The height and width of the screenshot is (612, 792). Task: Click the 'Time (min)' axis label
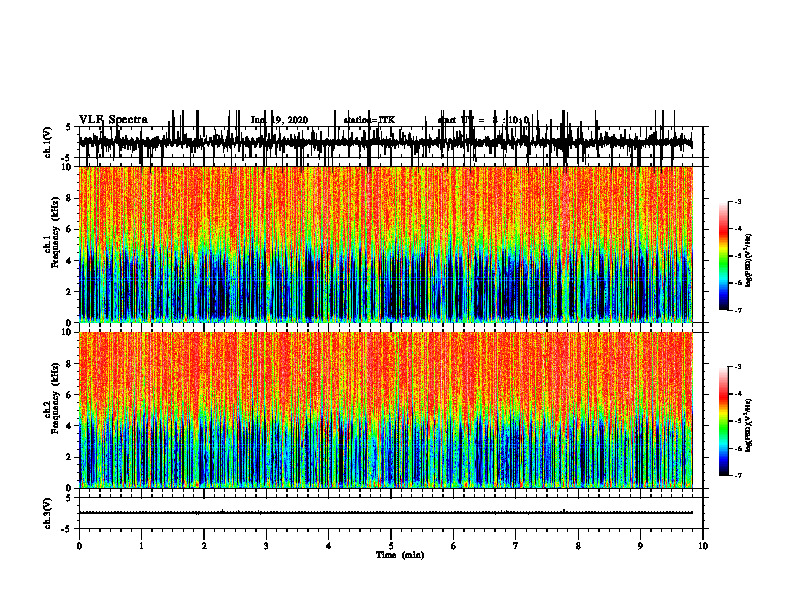pos(400,555)
